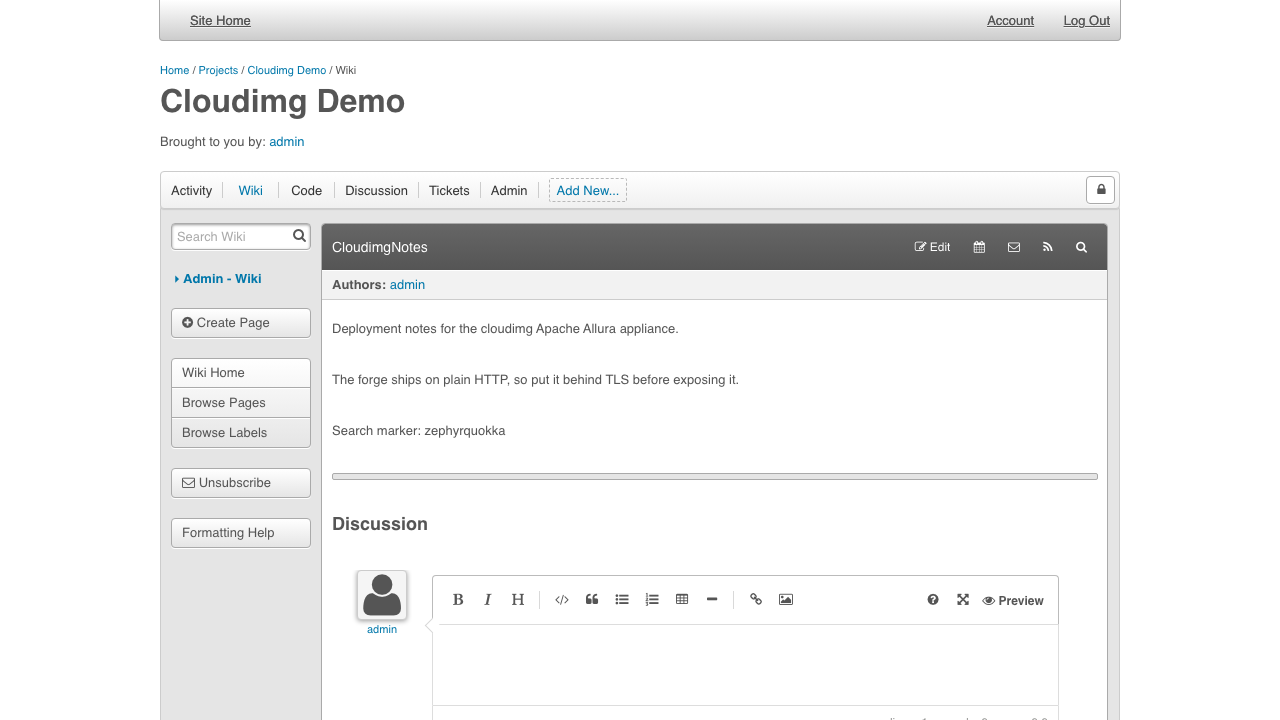This screenshot has height=720, width=1280.
Task: Click the lock icon on the tool bar
Action: [x=1100, y=190]
